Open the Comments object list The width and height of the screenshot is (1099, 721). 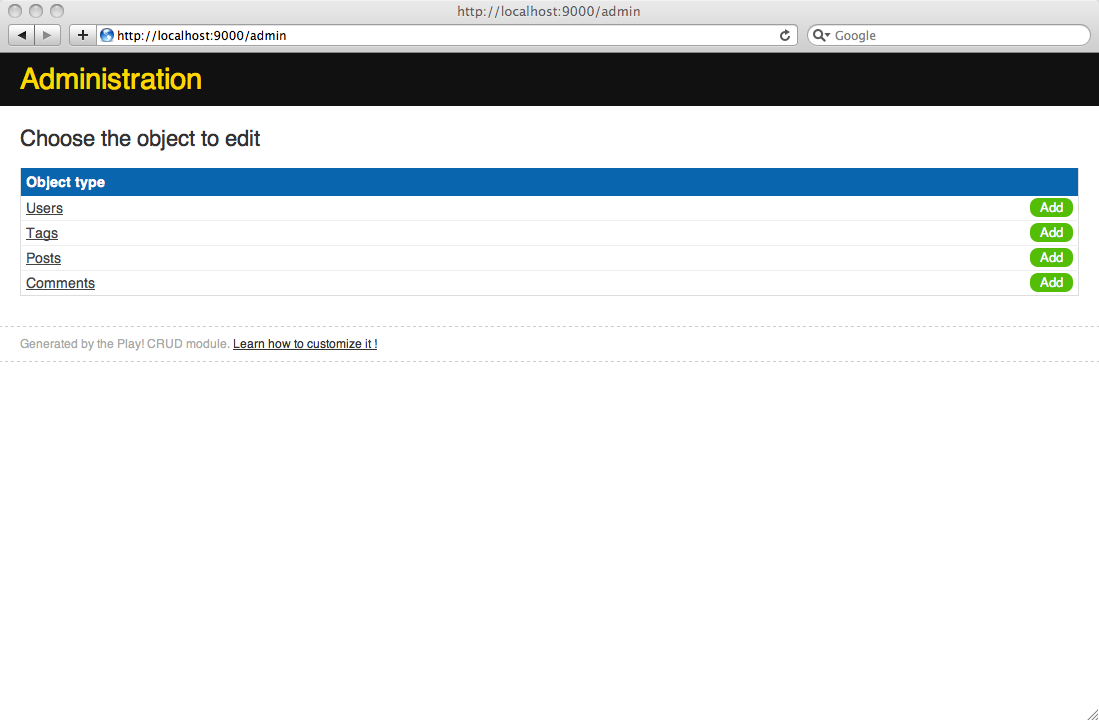click(60, 283)
